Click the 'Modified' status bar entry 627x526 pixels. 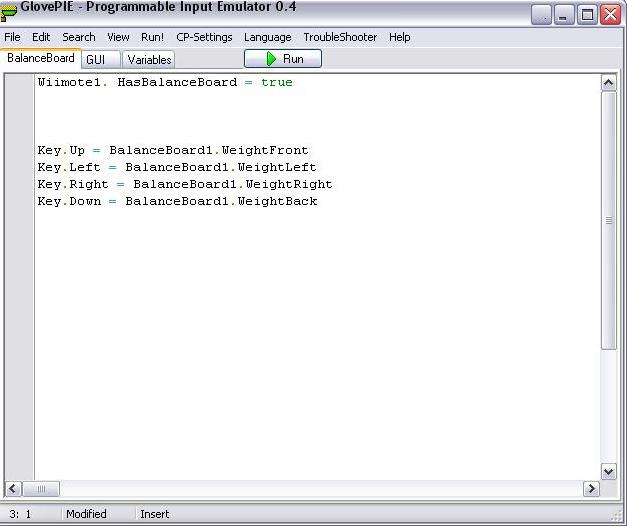(x=86, y=514)
